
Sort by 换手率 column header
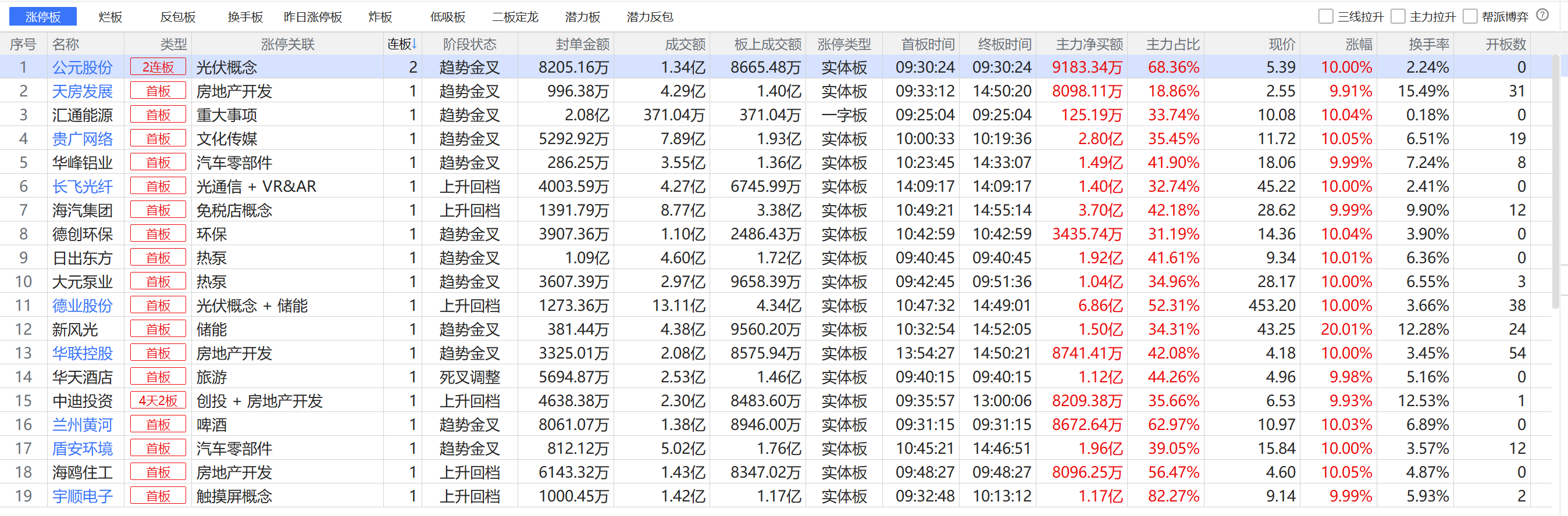click(x=1428, y=44)
